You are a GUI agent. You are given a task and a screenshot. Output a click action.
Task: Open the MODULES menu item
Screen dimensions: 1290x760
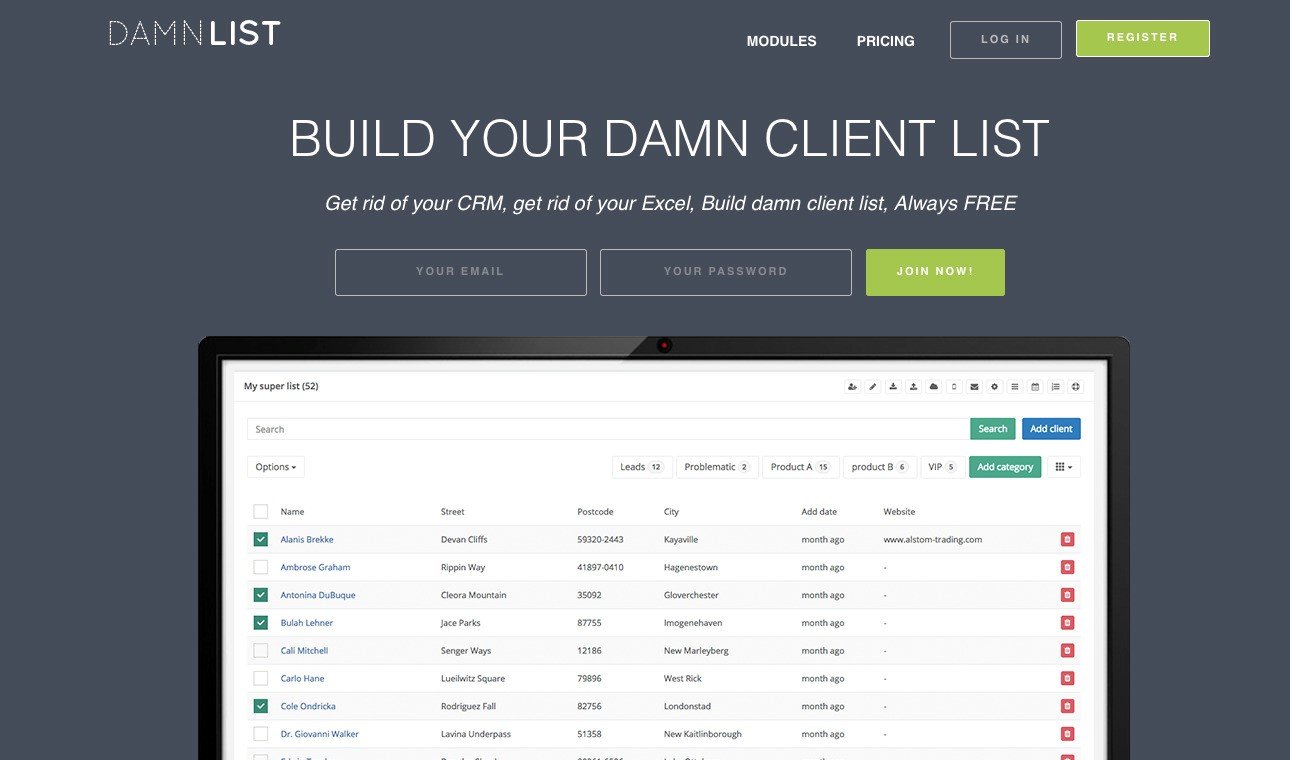(782, 41)
